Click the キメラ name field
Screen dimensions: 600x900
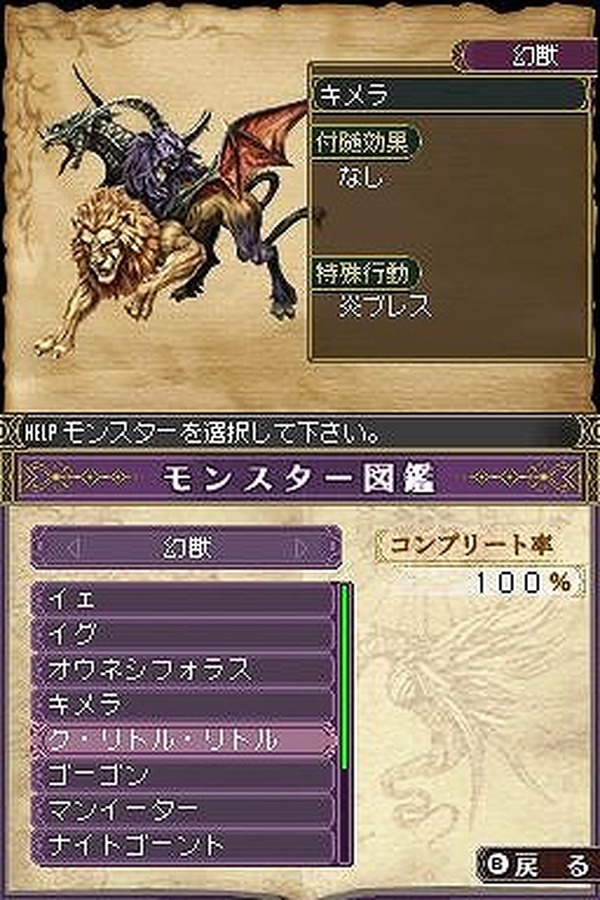[450, 94]
